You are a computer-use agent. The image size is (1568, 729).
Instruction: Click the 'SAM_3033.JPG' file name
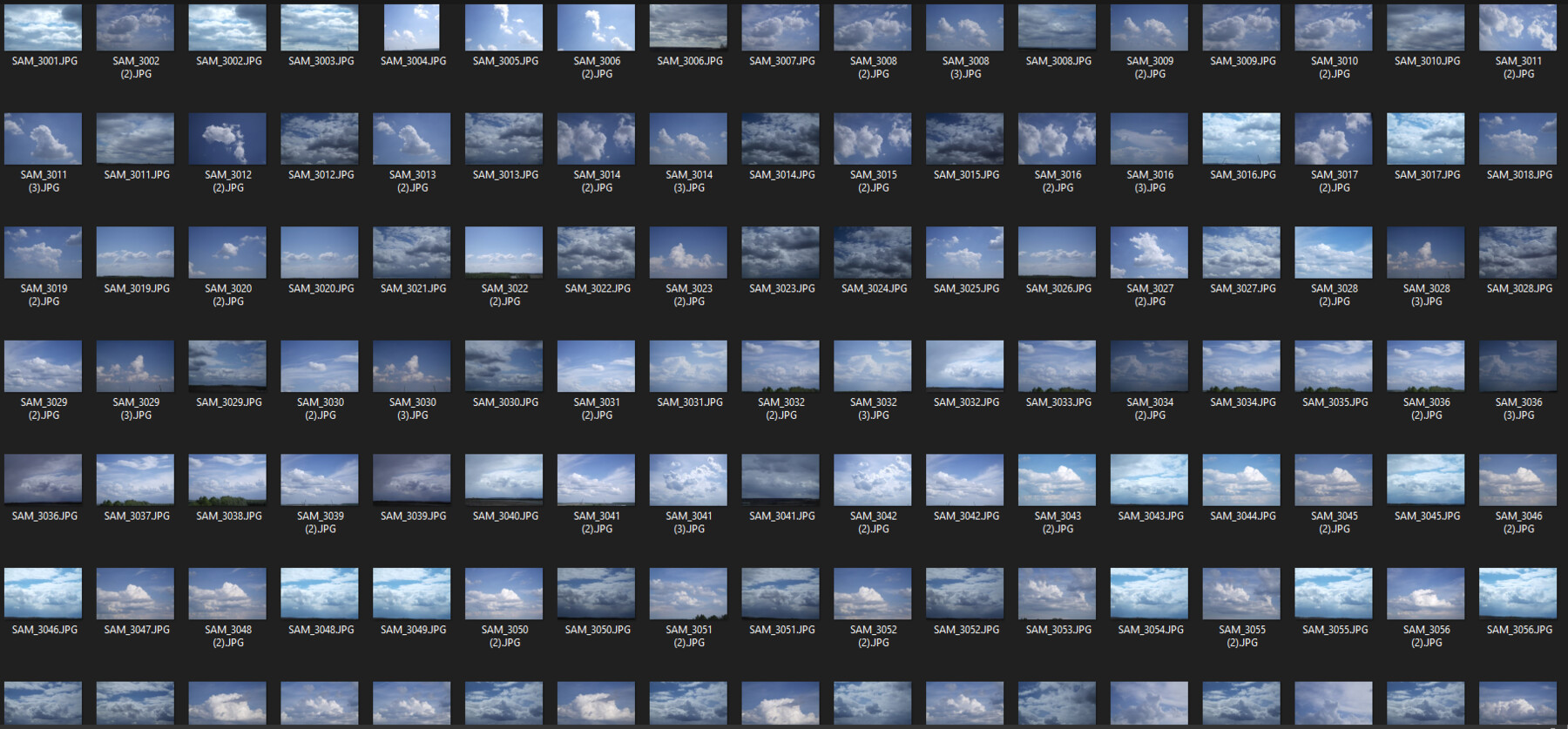pos(1058,402)
